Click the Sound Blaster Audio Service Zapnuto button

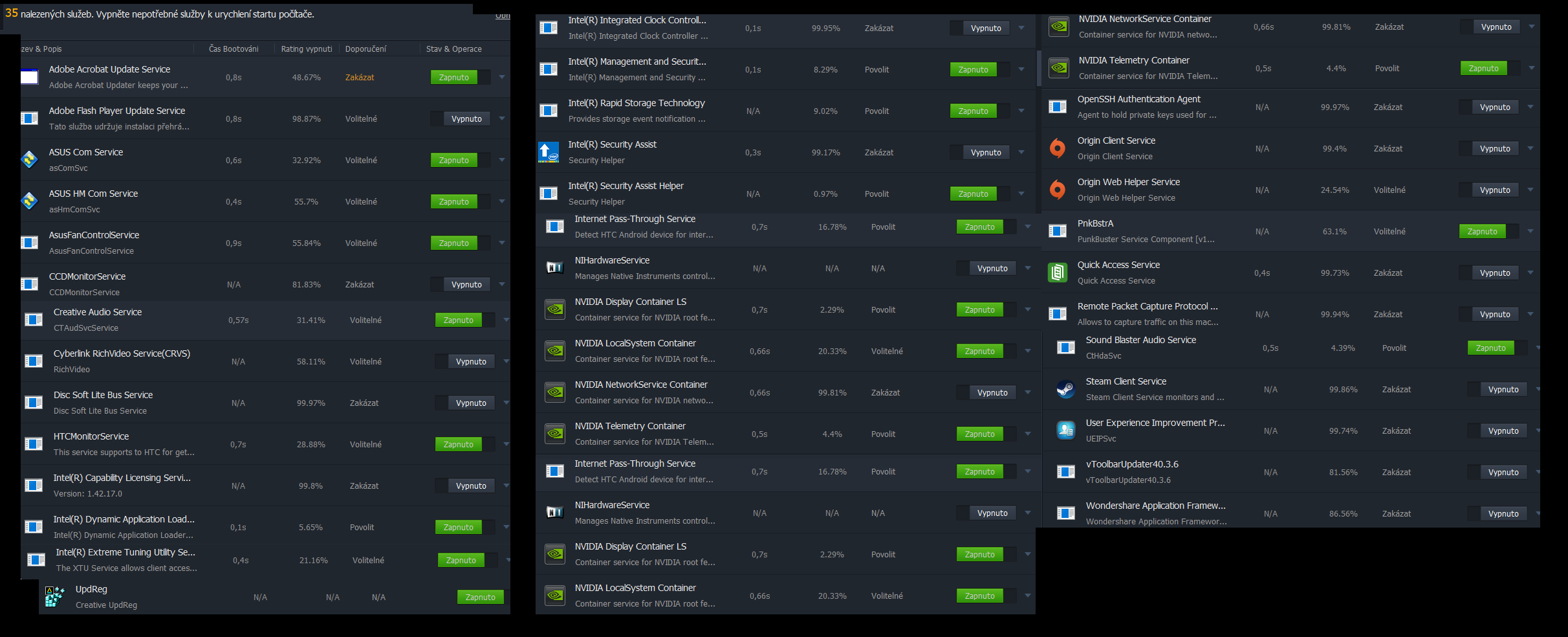[x=1491, y=348]
